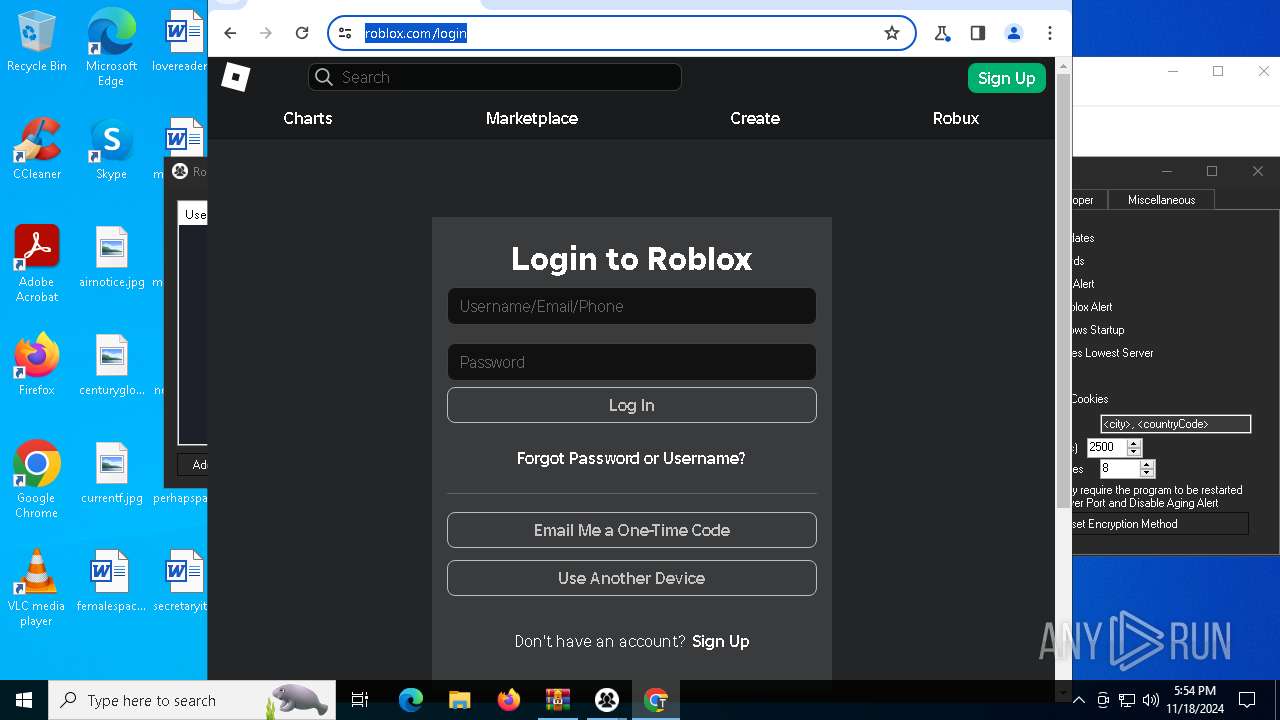1280x720 pixels.
Task: Show hidden system tray icons chevron
Action: point(1078,700)
